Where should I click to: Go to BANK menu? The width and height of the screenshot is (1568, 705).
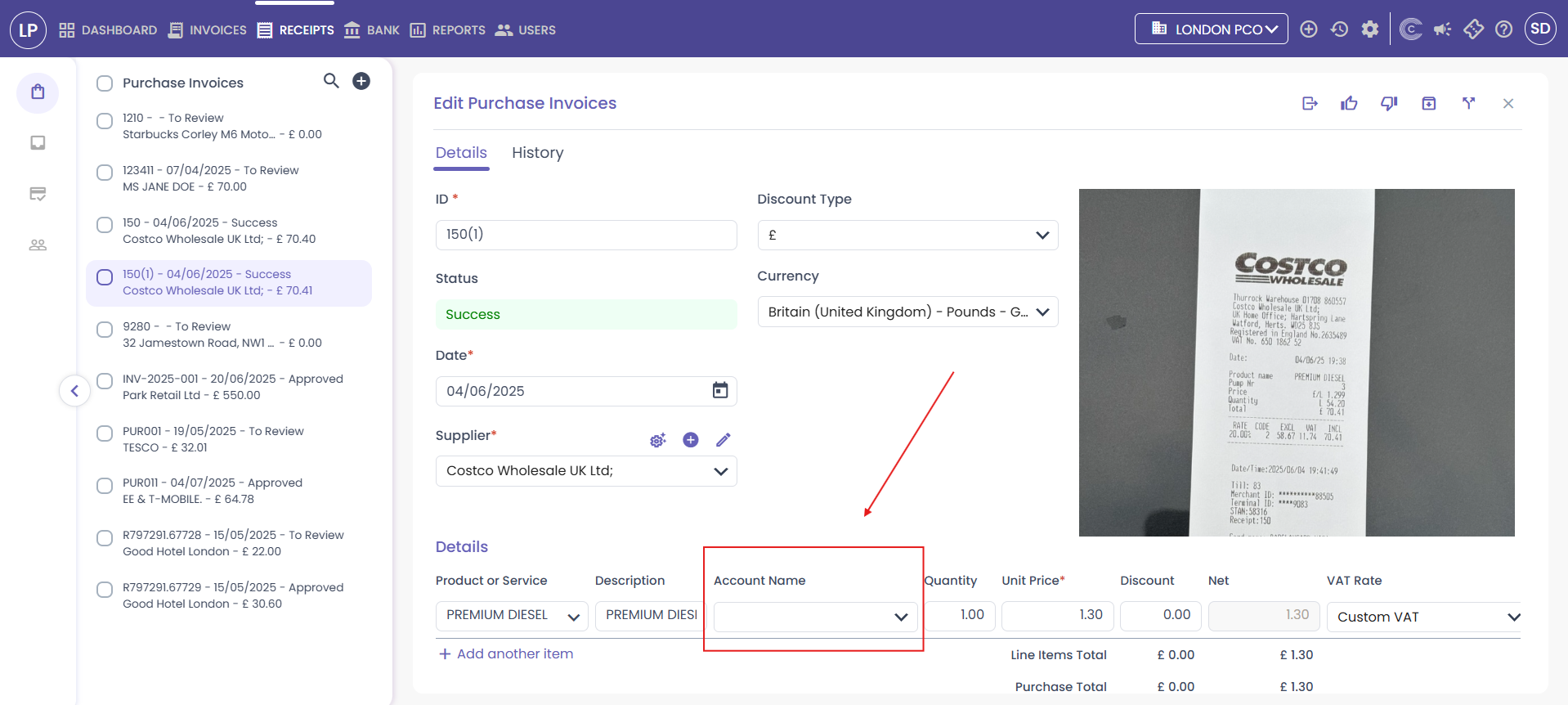372,30
